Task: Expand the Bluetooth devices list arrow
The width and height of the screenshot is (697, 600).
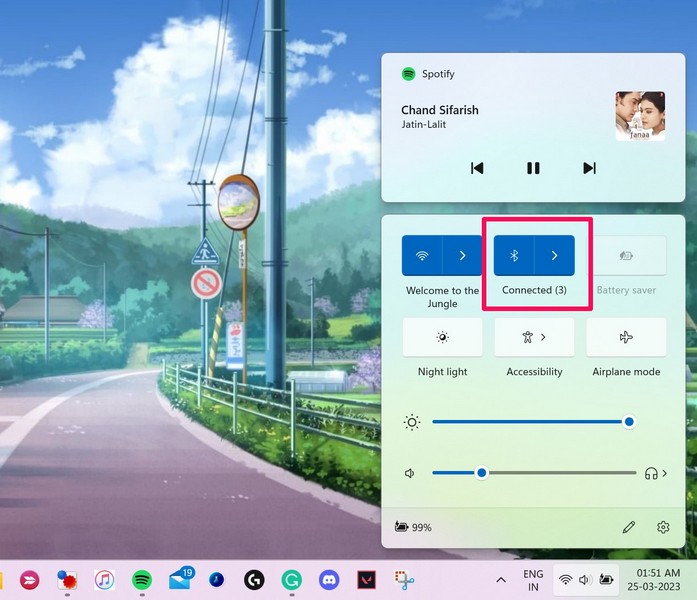Action: click(554, 256)
